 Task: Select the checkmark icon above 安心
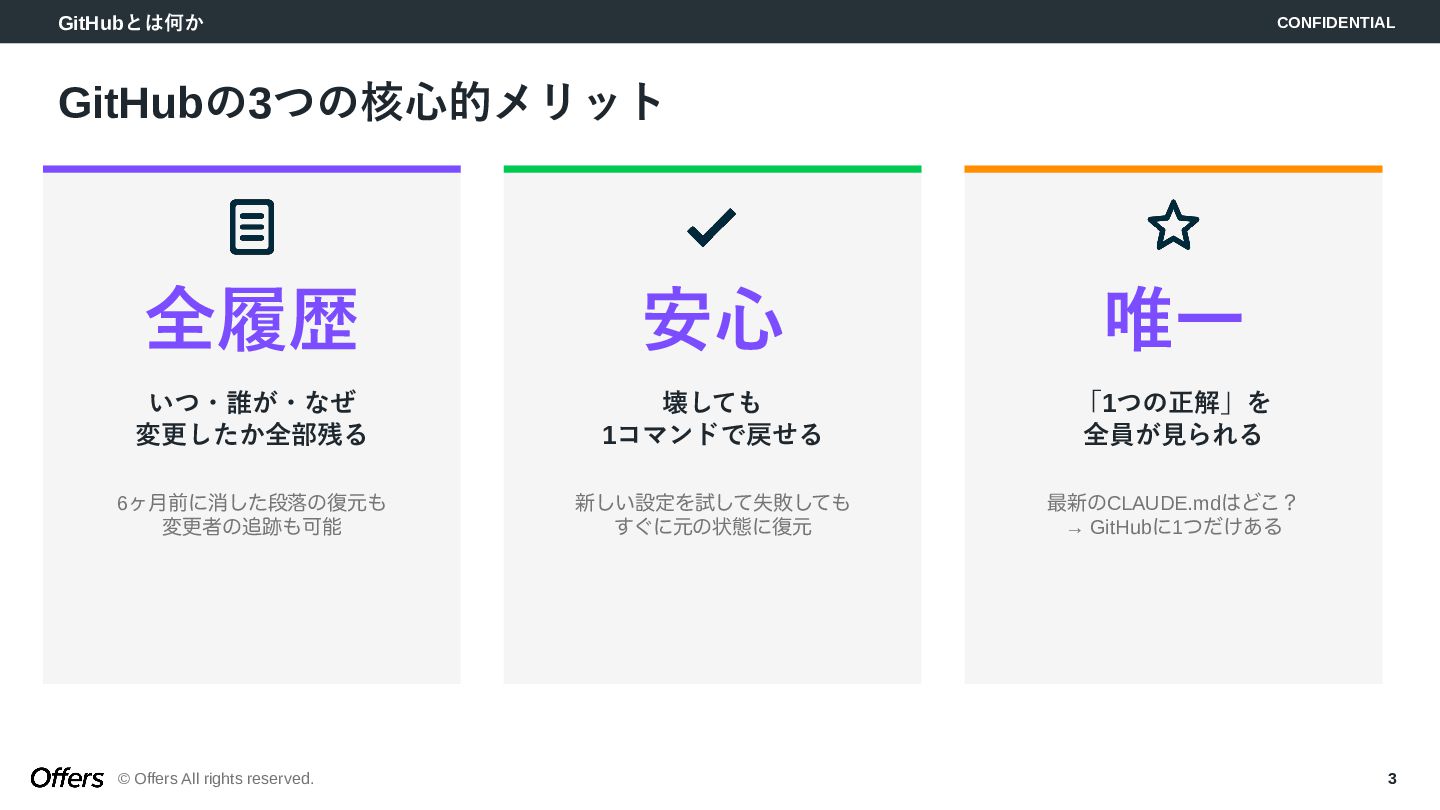point(712,227)
